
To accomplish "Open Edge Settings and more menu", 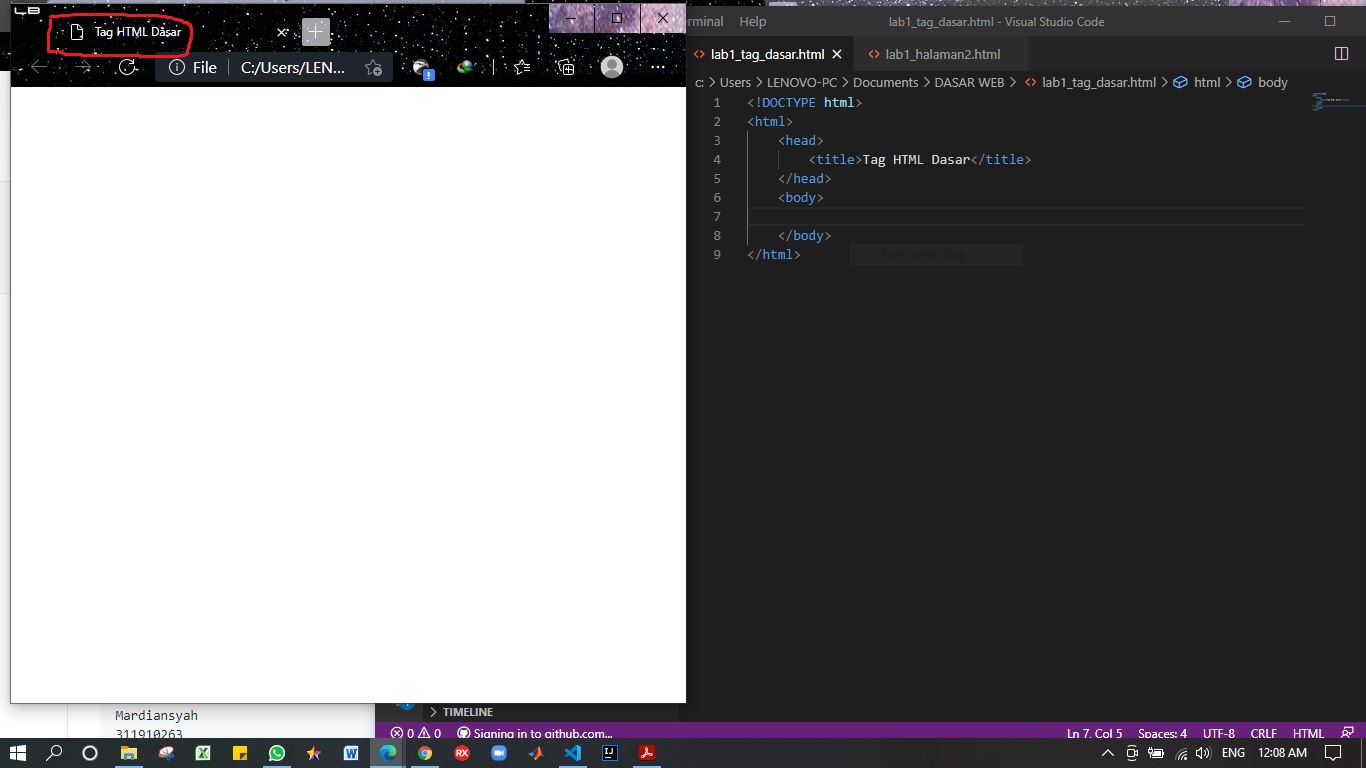I will tap(657, 67).
